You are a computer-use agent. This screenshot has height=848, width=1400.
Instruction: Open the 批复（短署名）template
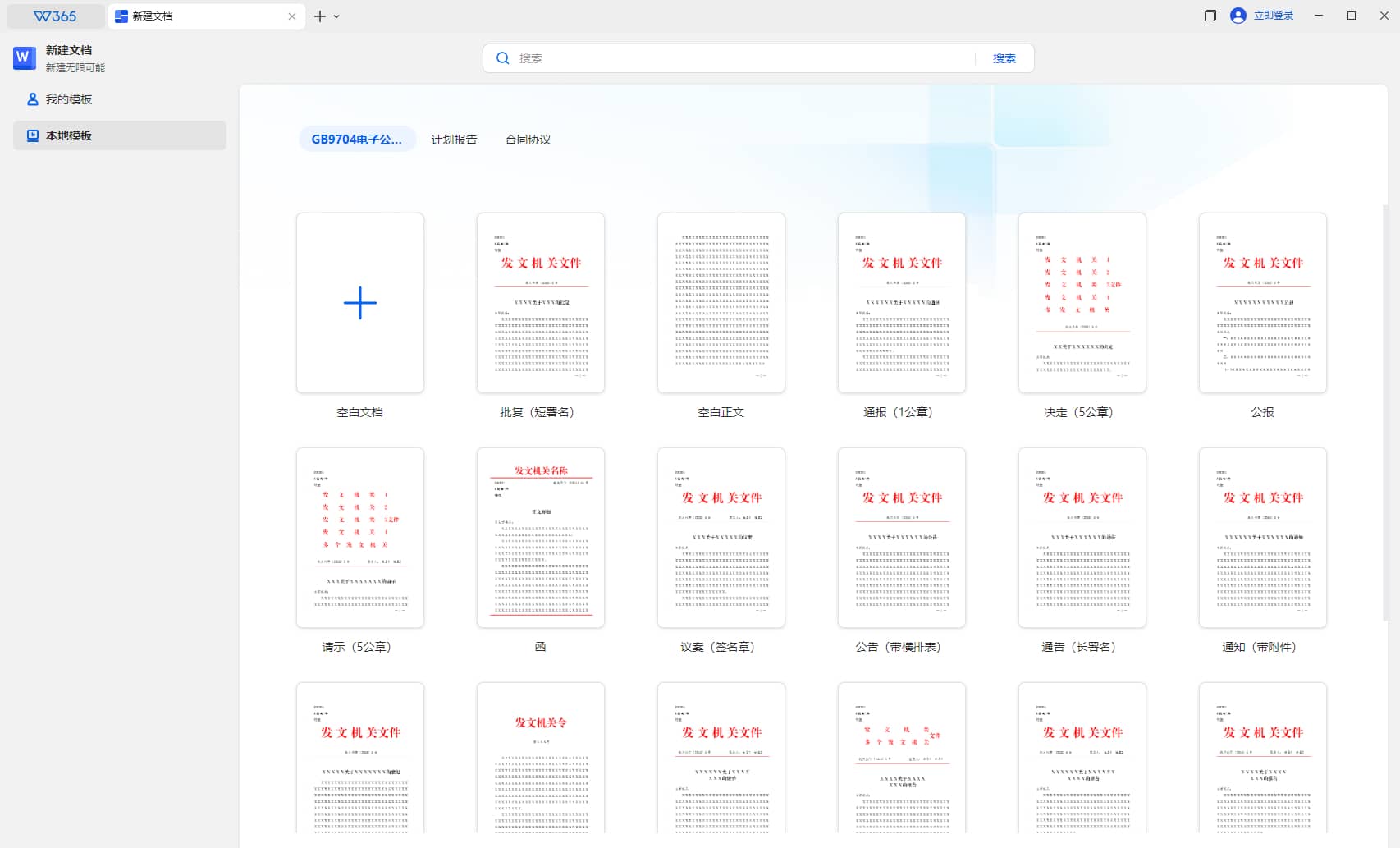pyautogui.click(x=541, y=303)
